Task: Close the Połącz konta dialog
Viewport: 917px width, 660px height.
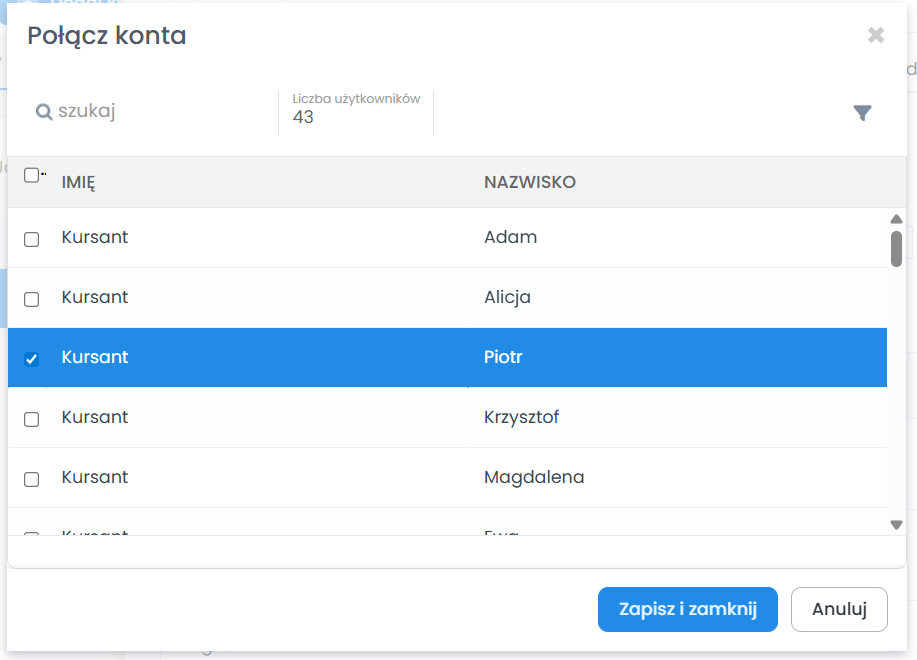Action: tap(875, 35)
